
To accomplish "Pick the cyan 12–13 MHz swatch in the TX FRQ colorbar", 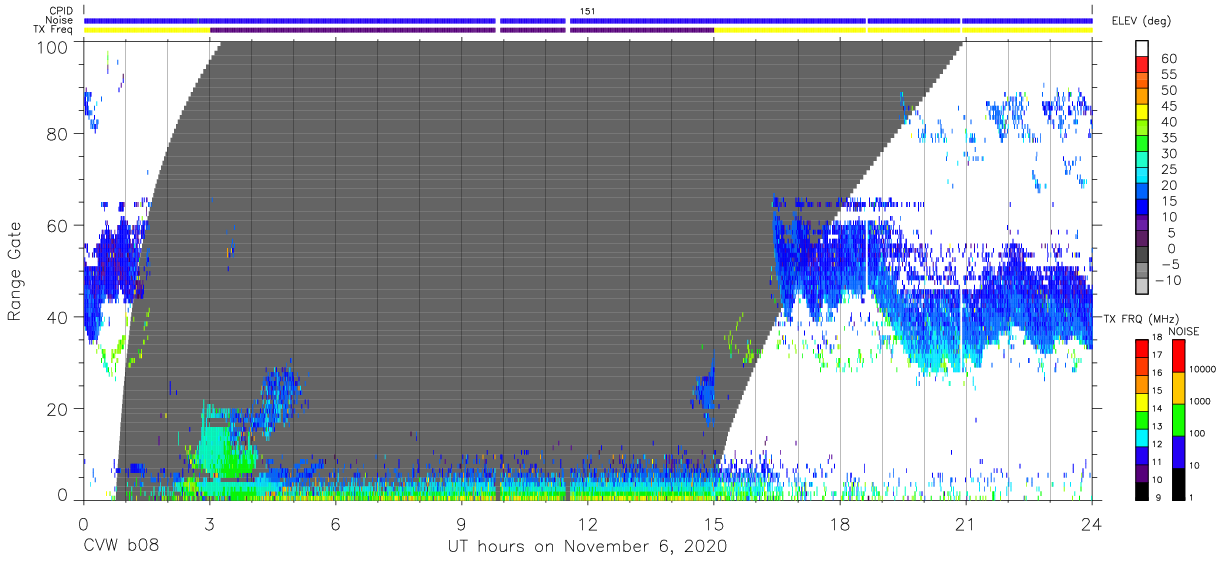I will (1142, 437).
